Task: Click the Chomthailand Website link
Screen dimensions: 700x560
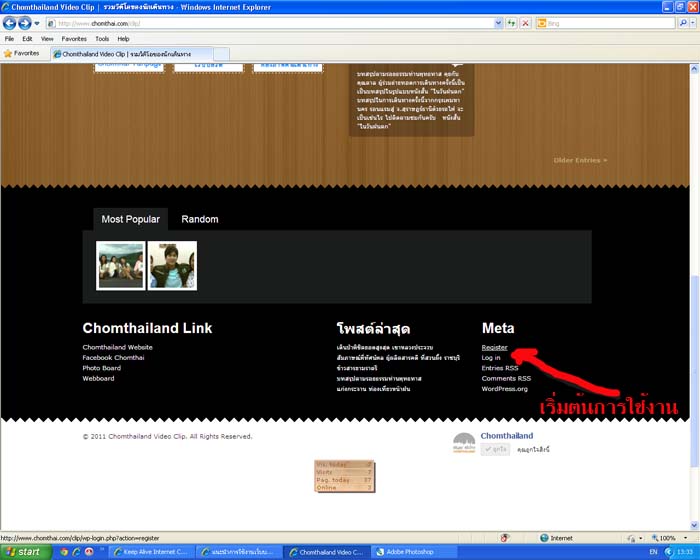Action: tap(117, 347)
